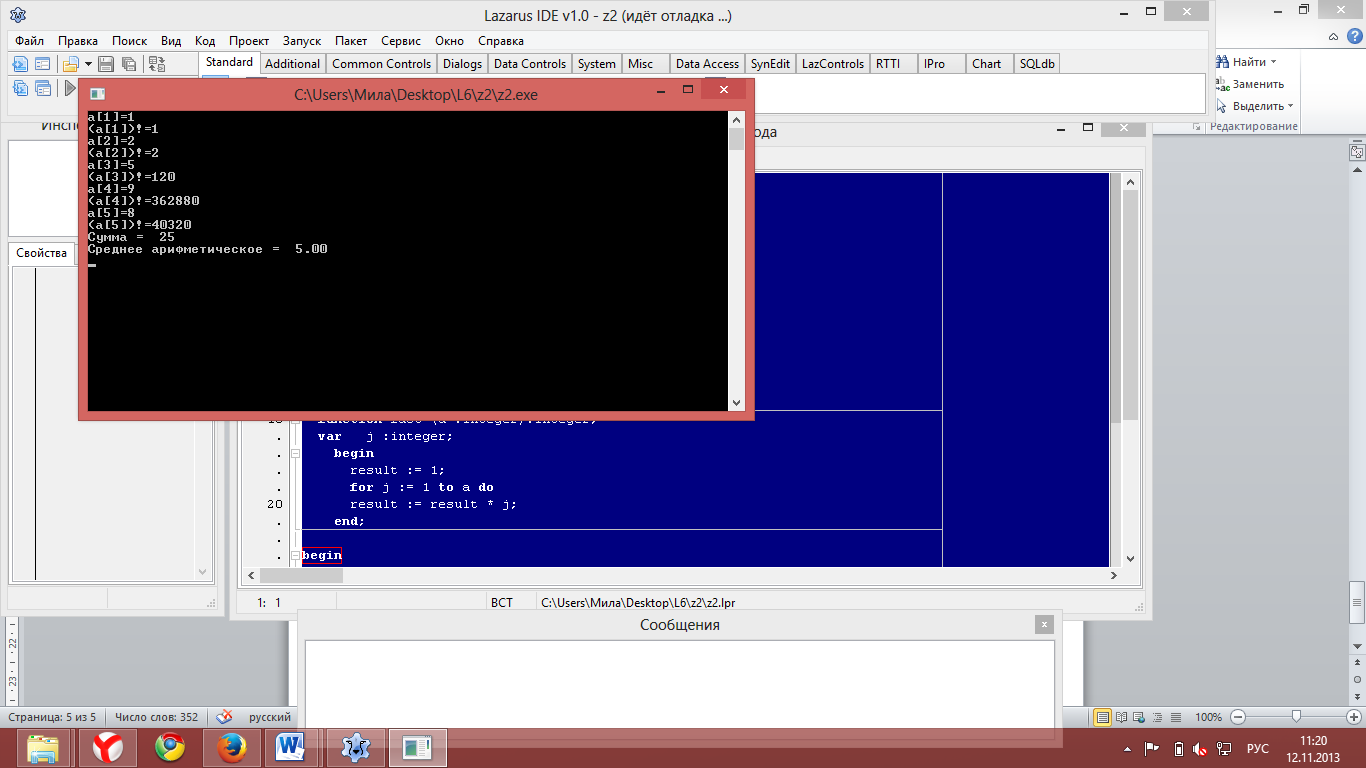Select Word Web Layout view icon

tap(1140, 717)
